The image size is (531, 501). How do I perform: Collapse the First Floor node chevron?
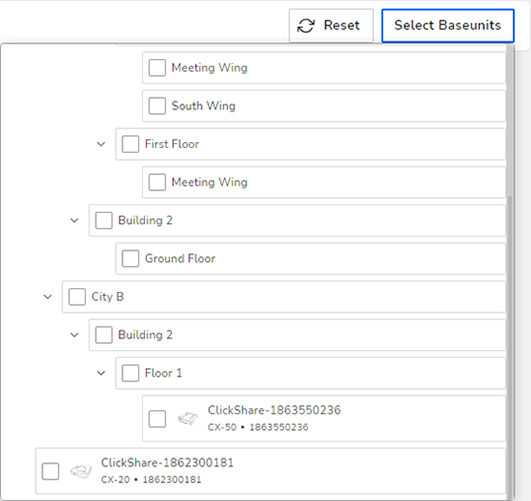pos(101,144)
